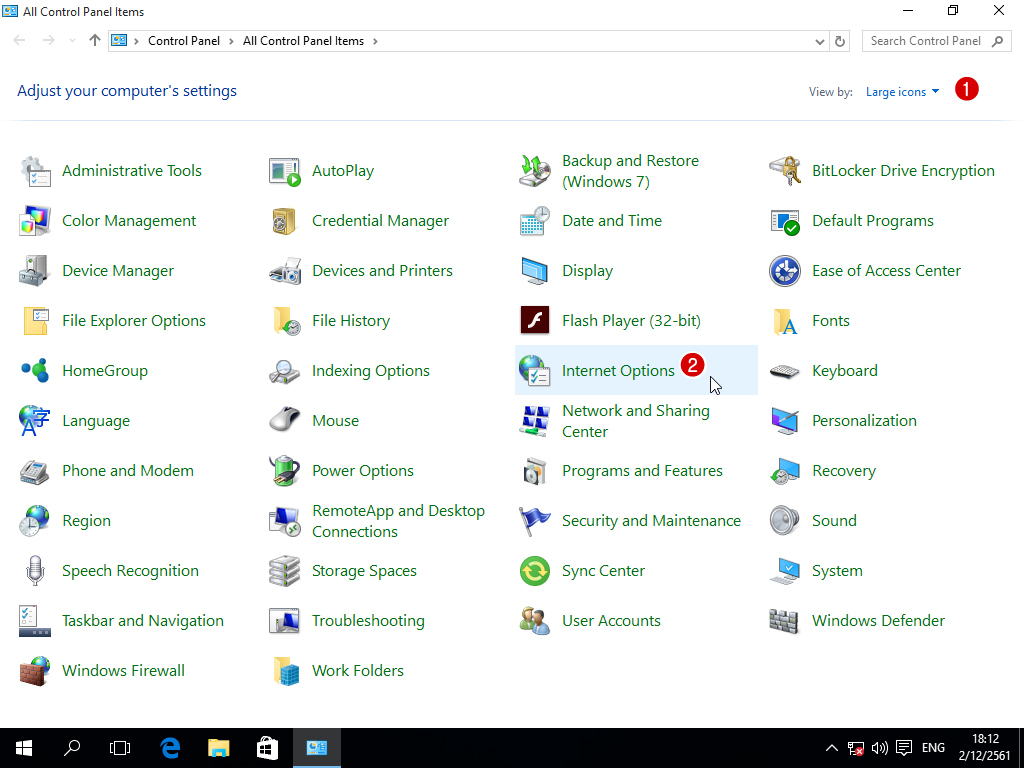The width and height of the screenshot is (1024, 768).
Task: Click the Recovery icon
Action: (x=785, y=471)
